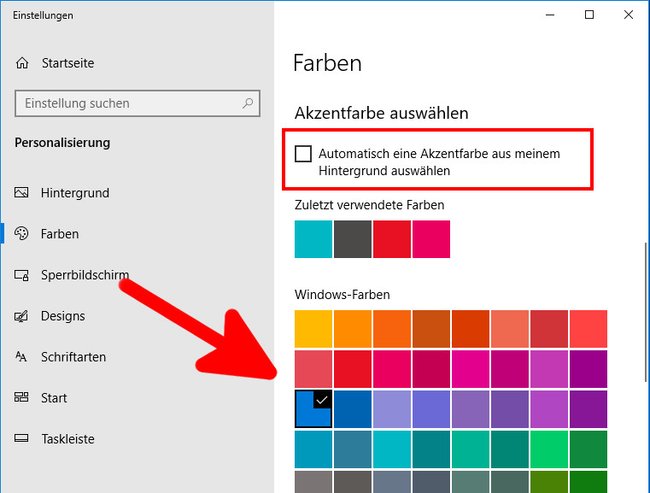Image resolution: width=650 pixels, height=493 pixels.
Task: Pick the pink swatch under Zuletzt verwendete Farben
Action: [431, 239]
